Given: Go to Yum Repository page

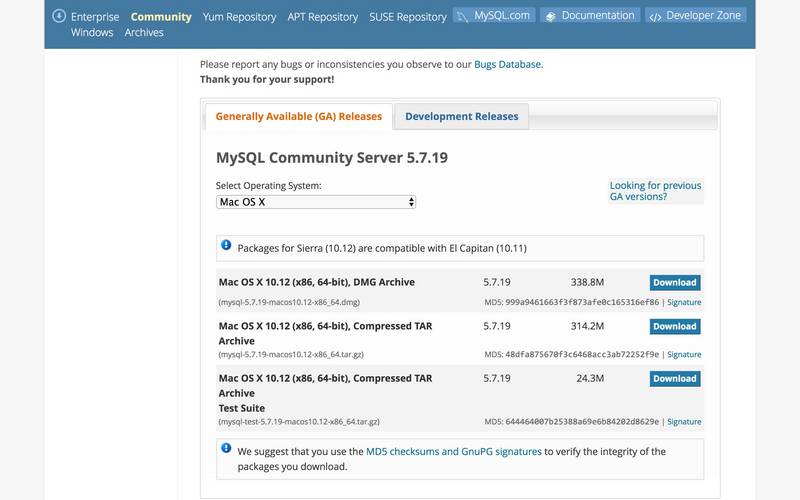Looking at the screenshot, I should tap(239, 17).
